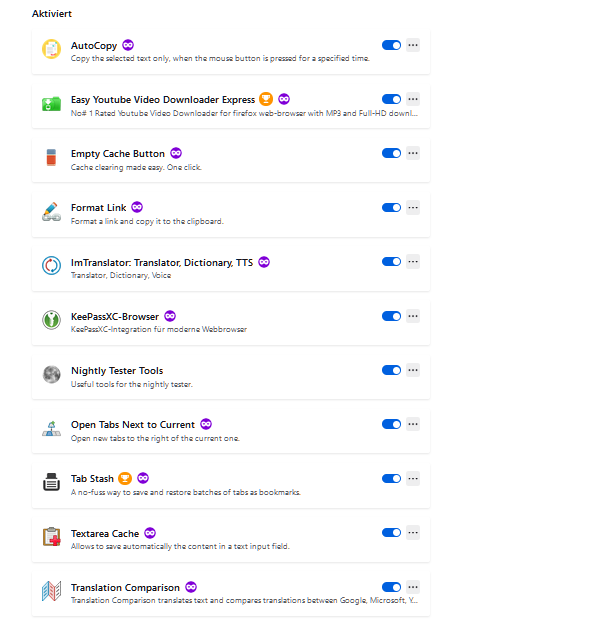Expand more options for Textarea Cache
This screenshot has width=604, height=638.
click(x=413, y=533)
